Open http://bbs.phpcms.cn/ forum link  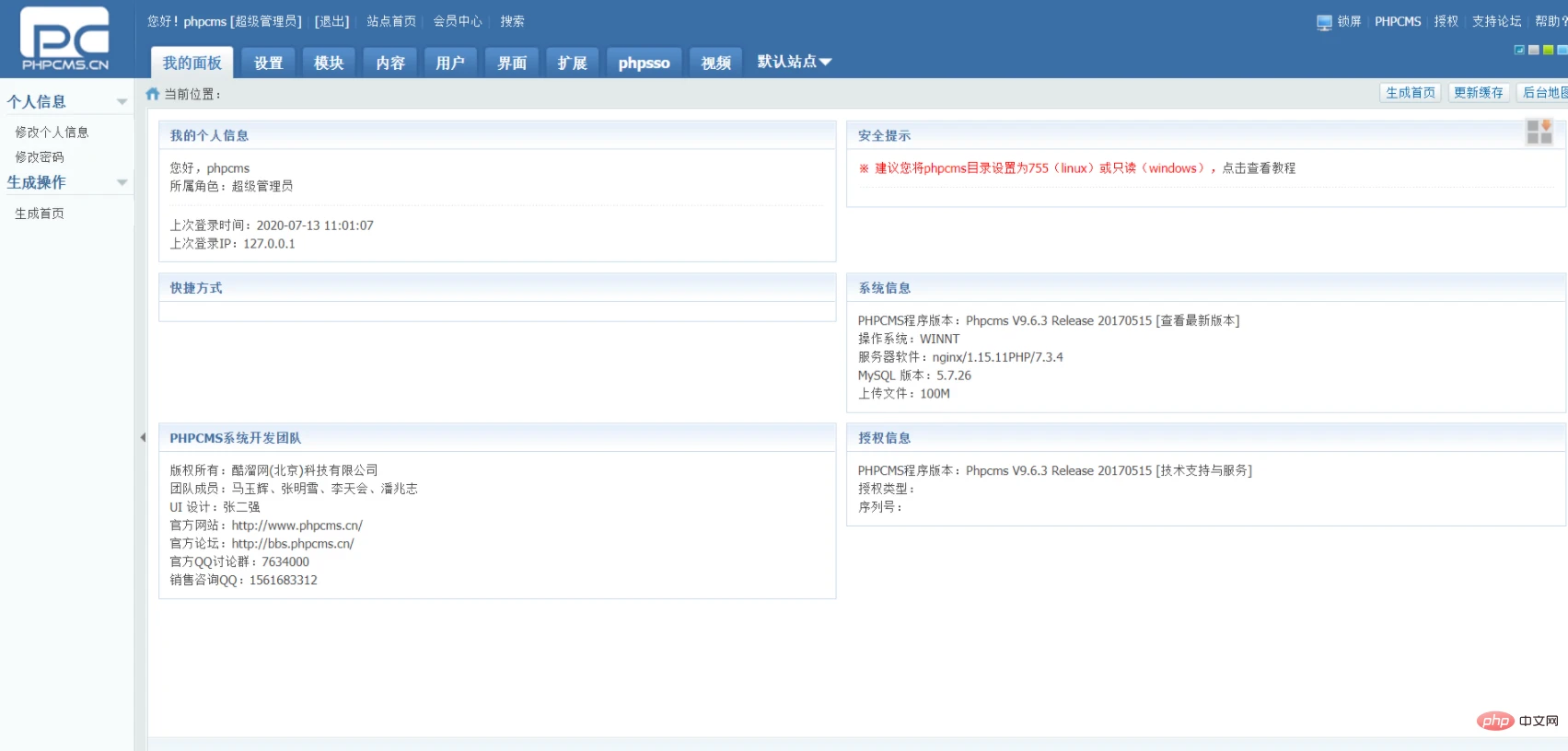293,544
